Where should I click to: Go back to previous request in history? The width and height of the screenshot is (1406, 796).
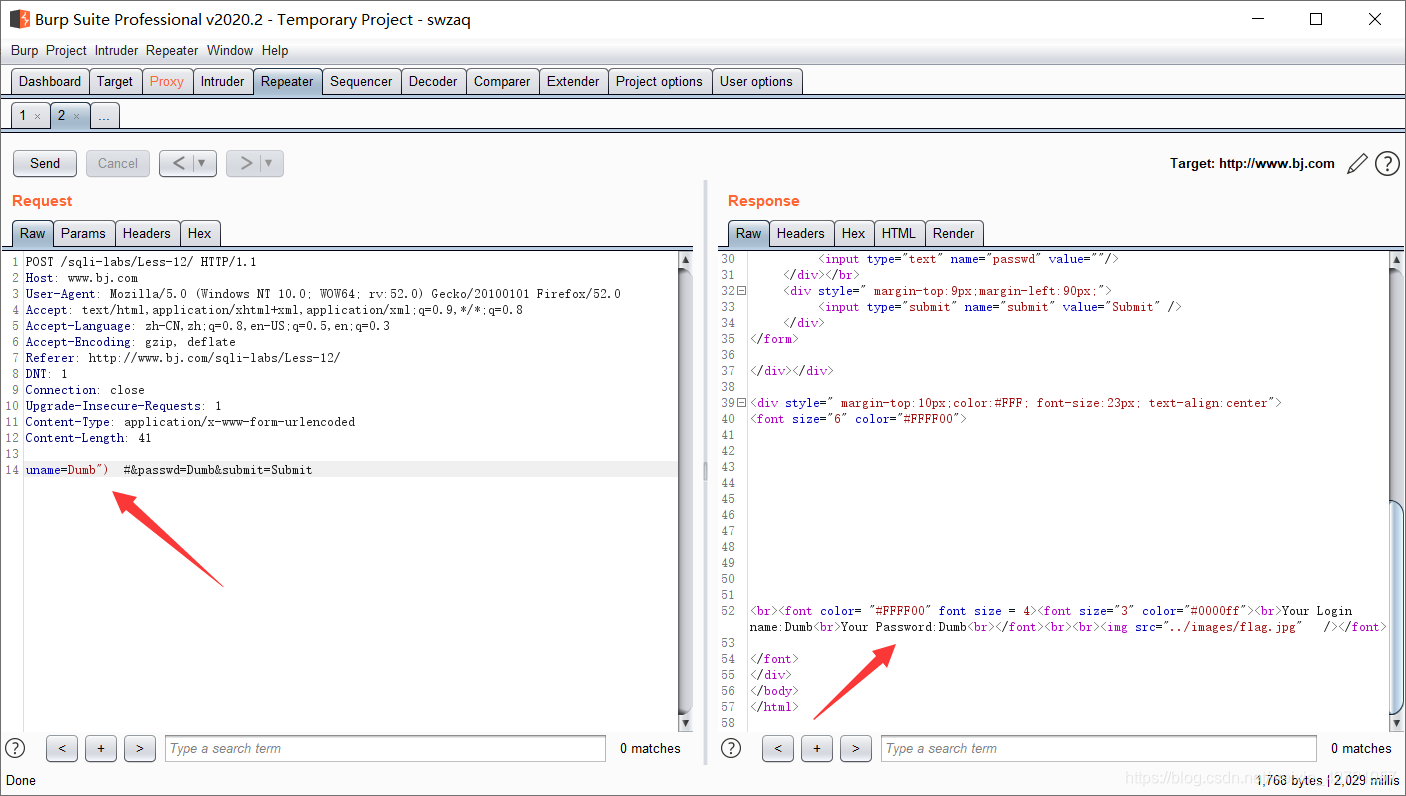pyautogui.click(x=177, y=163)
